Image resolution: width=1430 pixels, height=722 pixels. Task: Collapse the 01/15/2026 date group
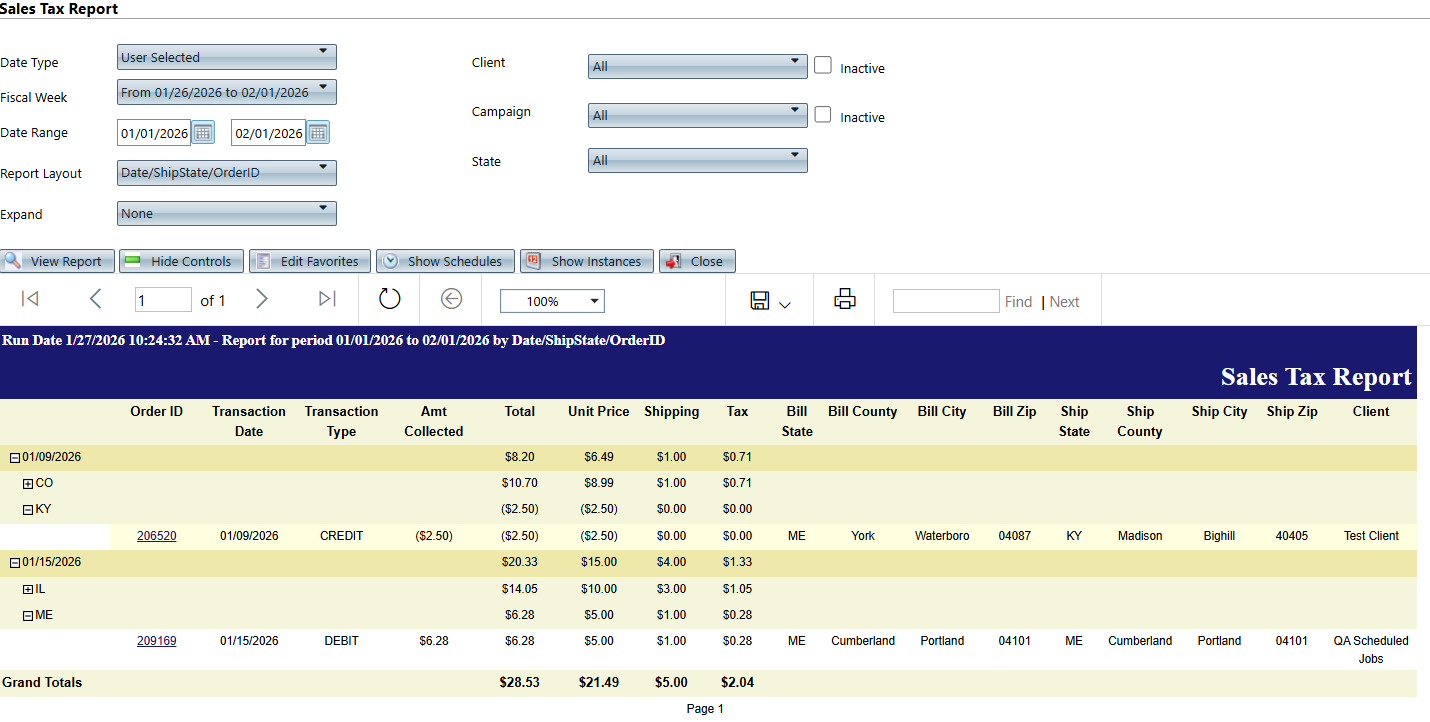pos(15,562)
